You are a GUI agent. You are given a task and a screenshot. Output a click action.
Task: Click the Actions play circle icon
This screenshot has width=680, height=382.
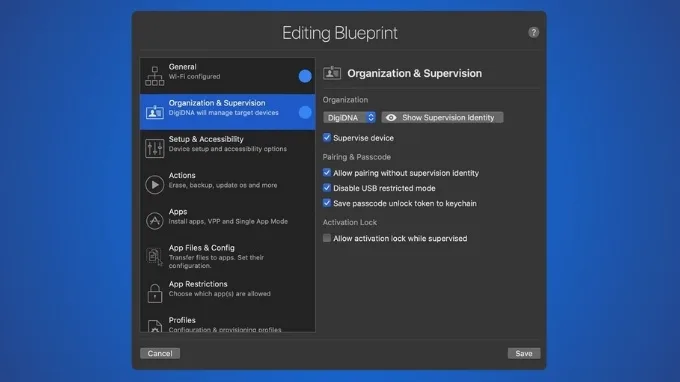click(154, 184)
